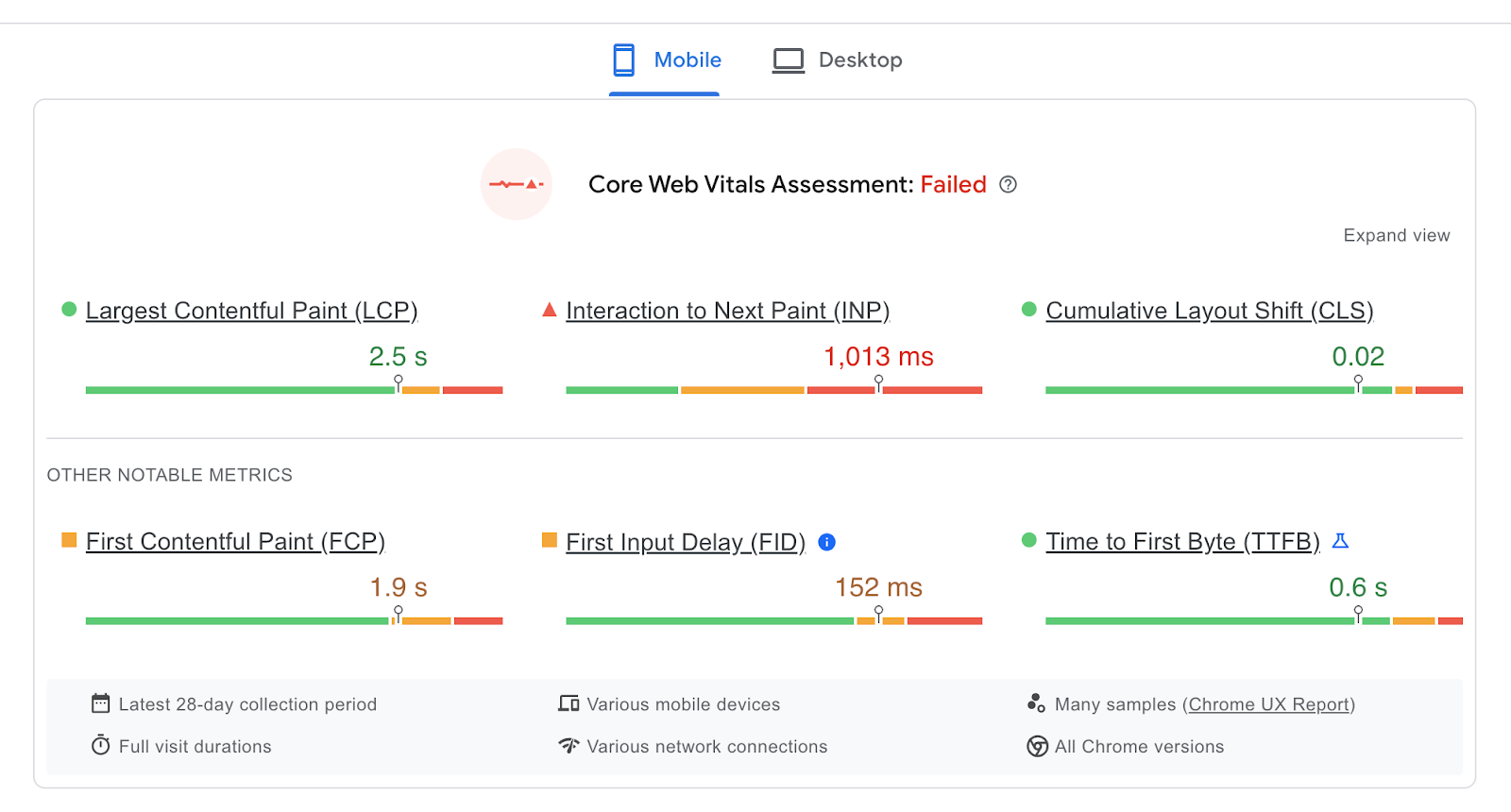Viewport: 1511px width, 812px height.
Task: Click the FCP distribution bar
Action: point(294,621)
